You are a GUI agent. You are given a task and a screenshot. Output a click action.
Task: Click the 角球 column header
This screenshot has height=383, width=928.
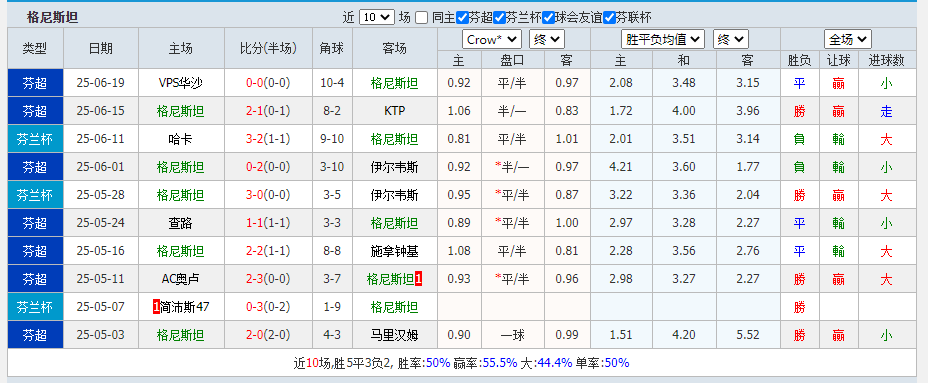[332, 49]
